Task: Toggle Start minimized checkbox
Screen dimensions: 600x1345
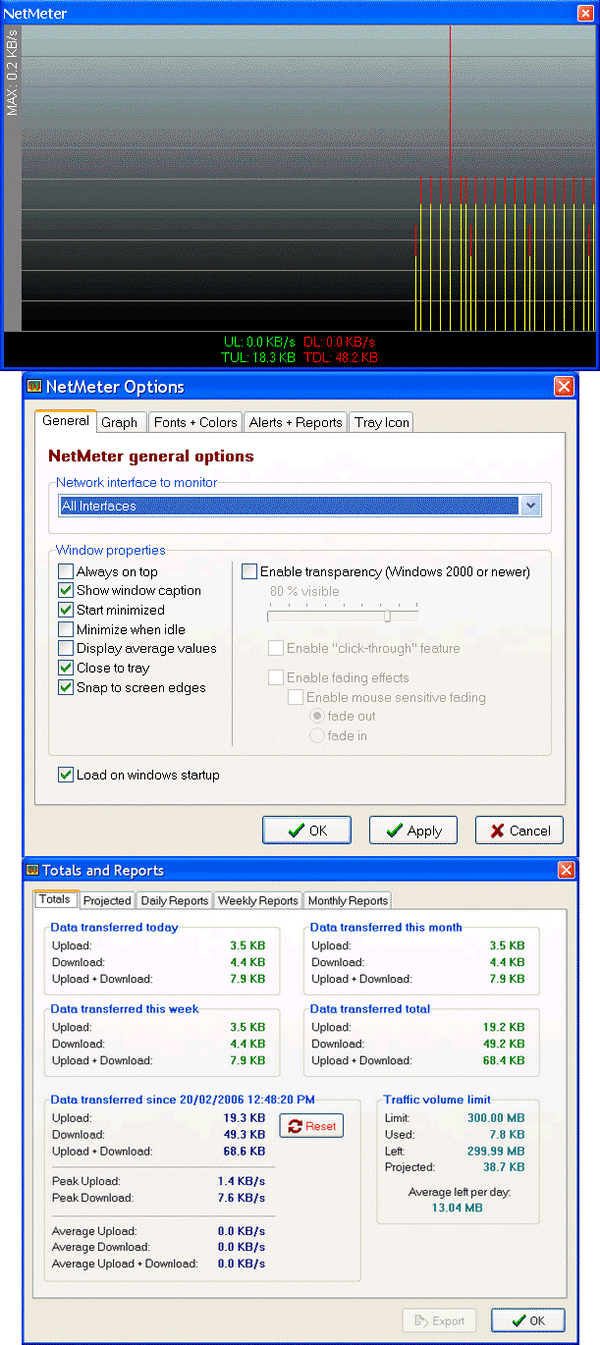Action: point(66,610)
